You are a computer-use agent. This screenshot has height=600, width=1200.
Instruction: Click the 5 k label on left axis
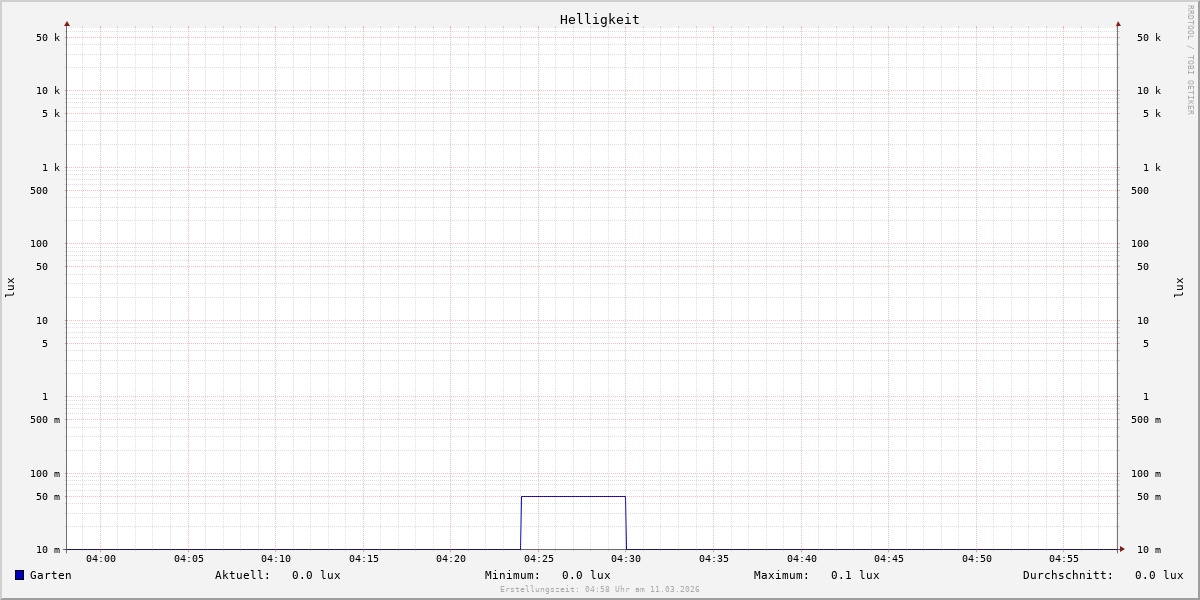51,114
